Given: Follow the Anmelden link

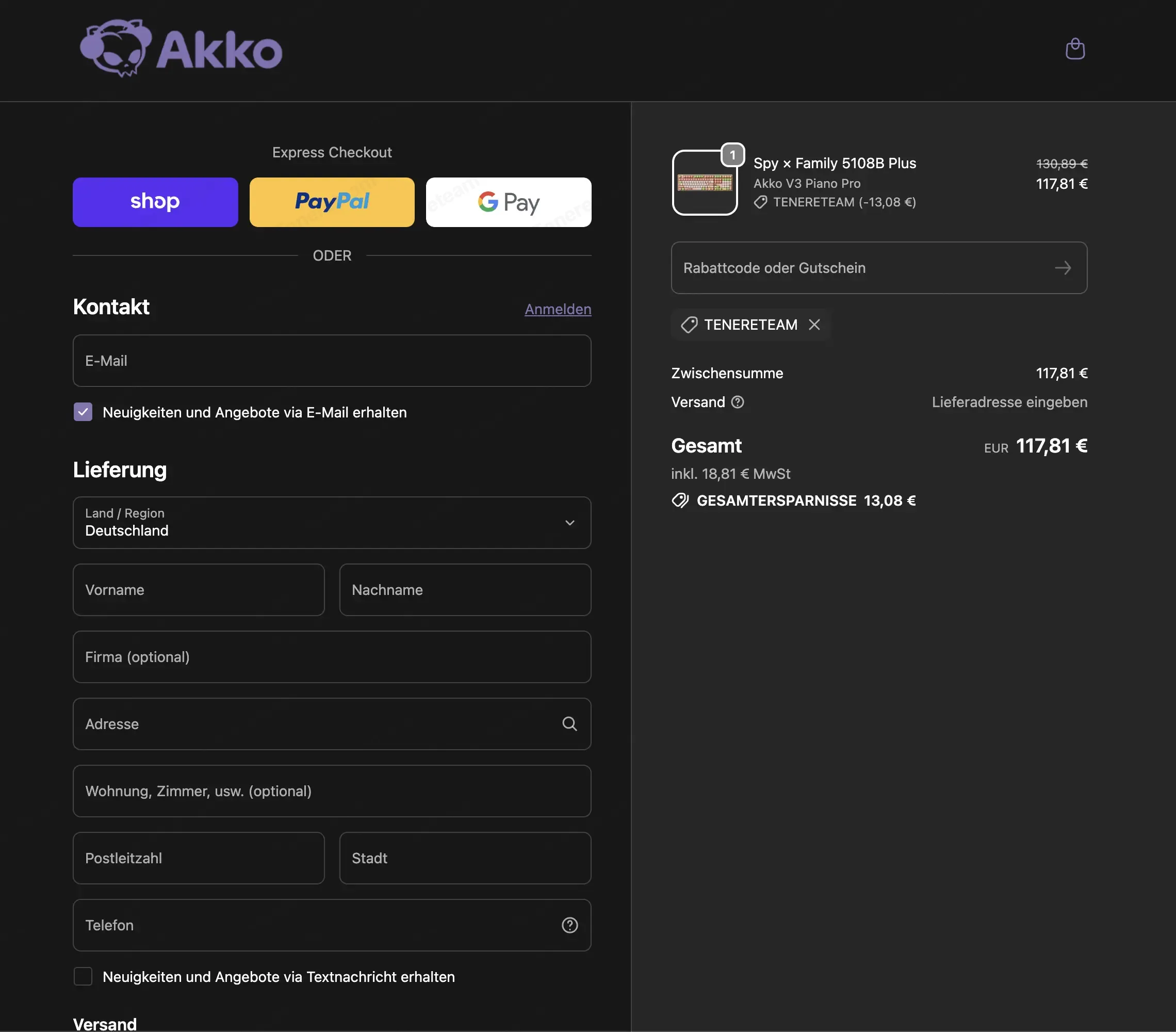Looking at the screenshot, I should click(x=558, y=309).
